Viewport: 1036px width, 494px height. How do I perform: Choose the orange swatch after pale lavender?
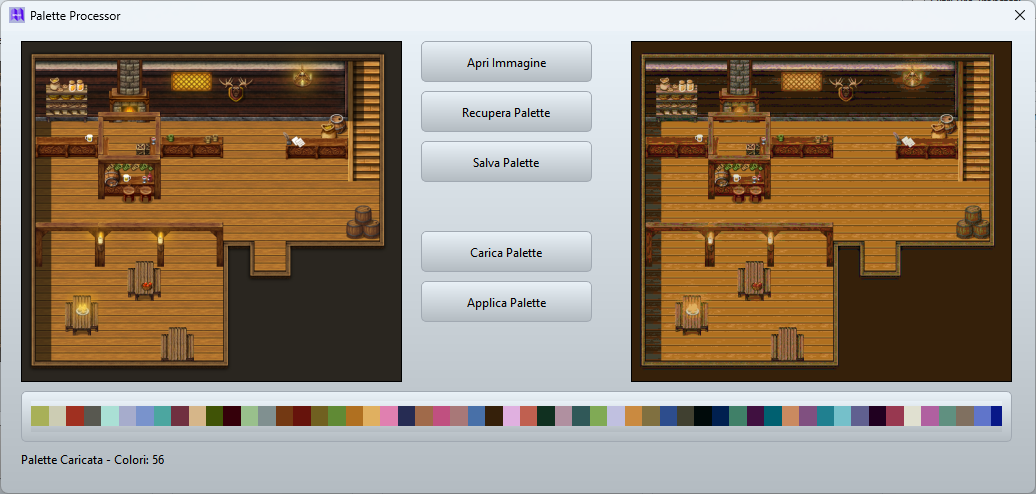(x=634, y=416)
